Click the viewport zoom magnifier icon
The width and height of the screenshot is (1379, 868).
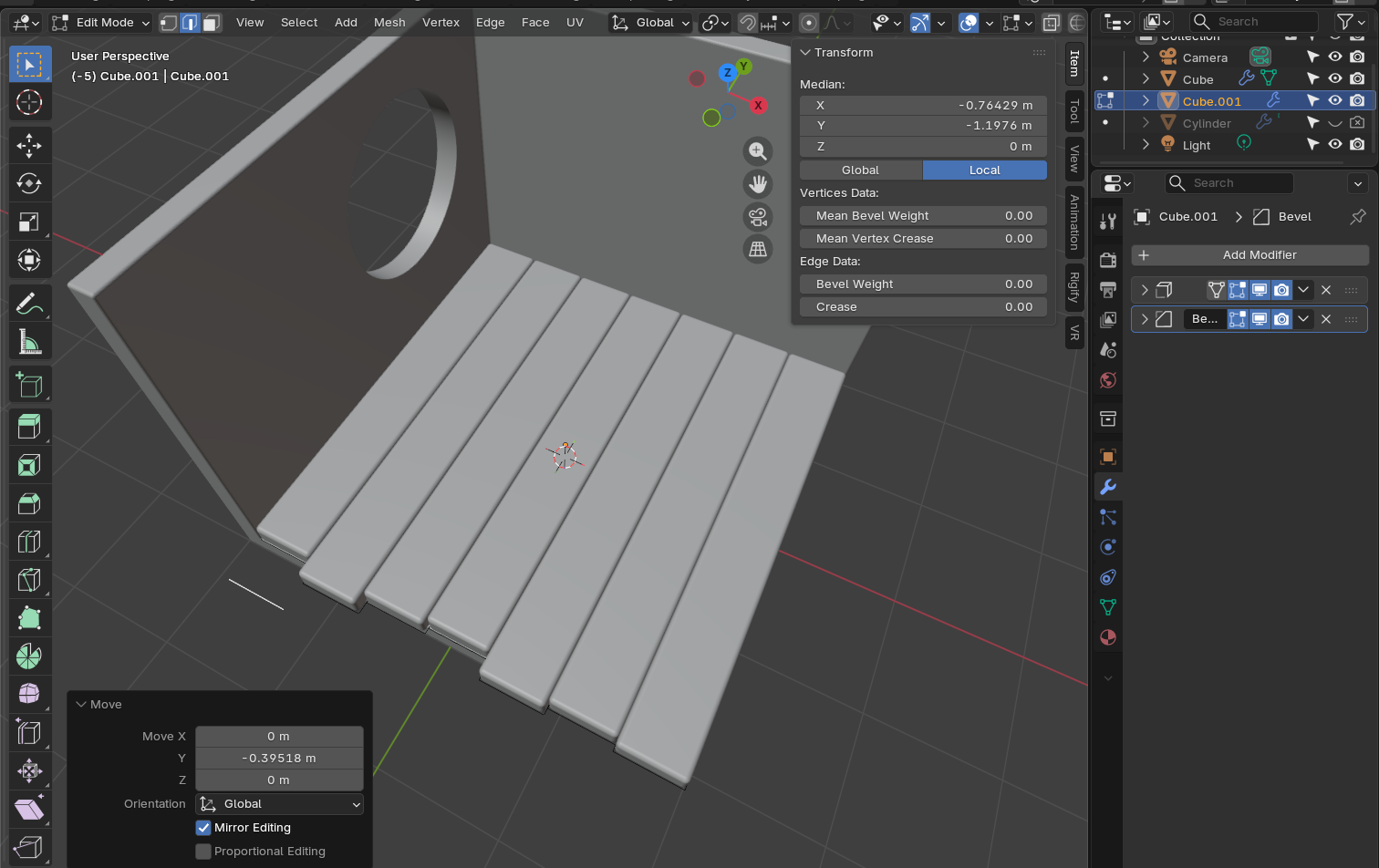pos(757,151)
